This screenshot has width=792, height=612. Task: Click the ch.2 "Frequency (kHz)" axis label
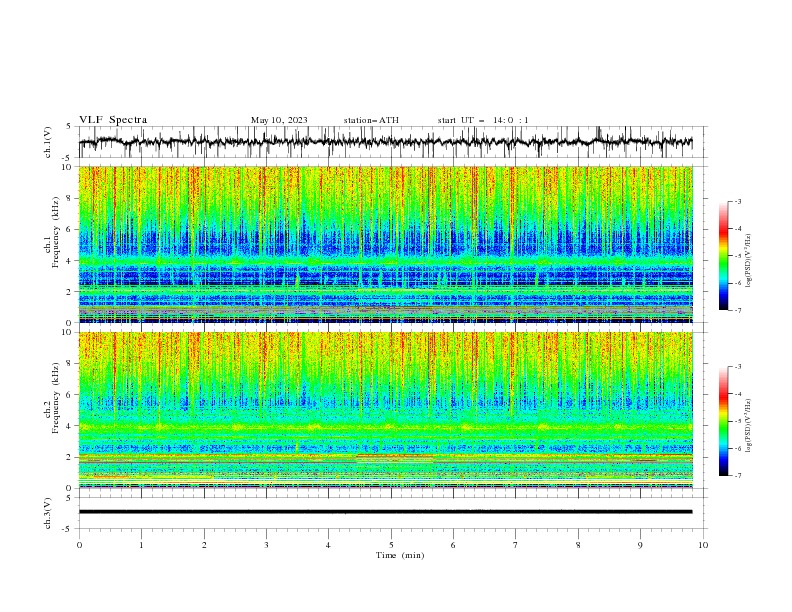pyautogui.click(x=56, y=398)
